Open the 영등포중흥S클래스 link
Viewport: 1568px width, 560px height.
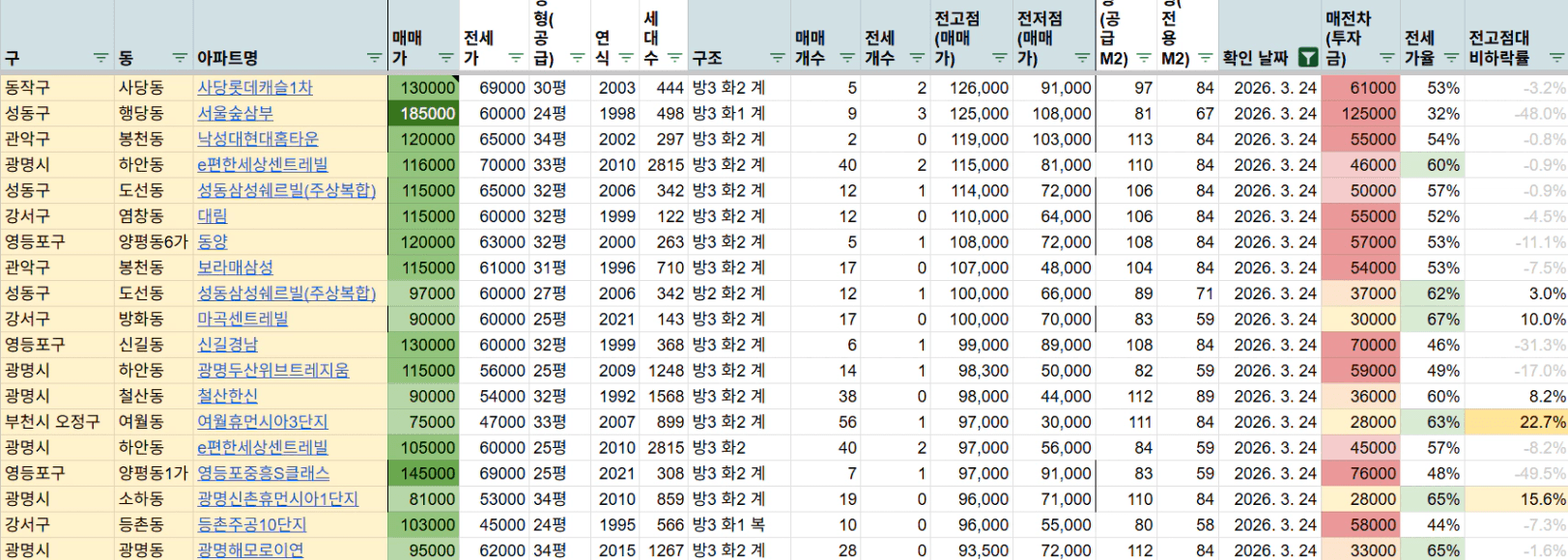point(263,473)
